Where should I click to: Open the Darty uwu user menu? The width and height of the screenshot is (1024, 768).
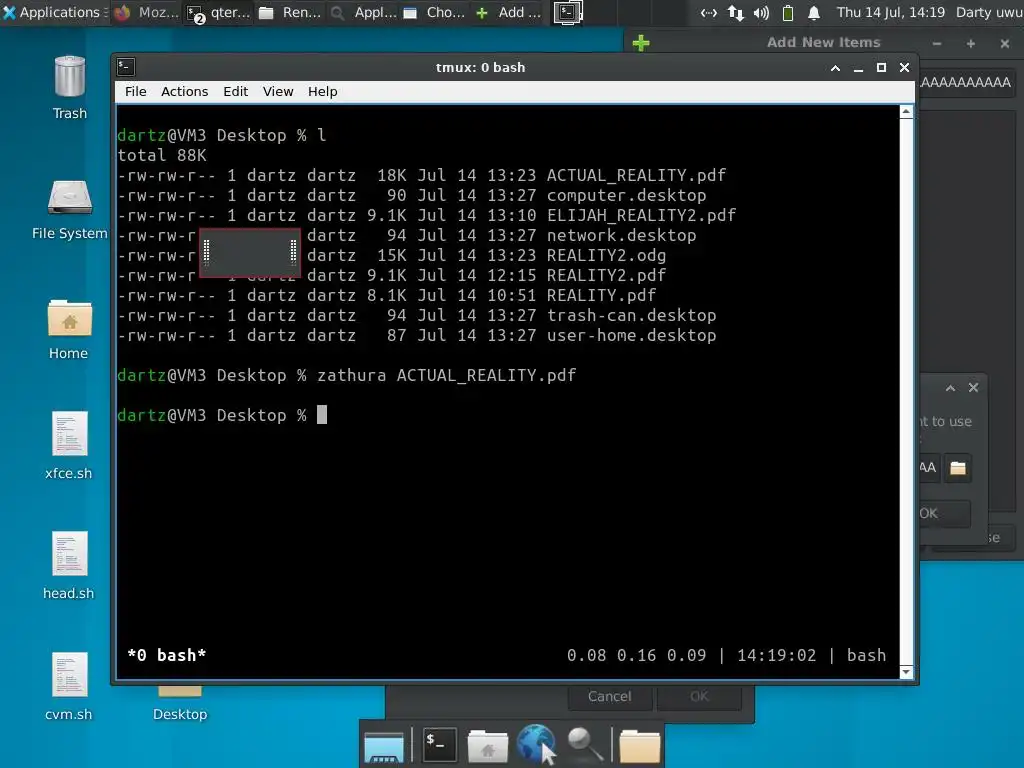pos(989,12)
